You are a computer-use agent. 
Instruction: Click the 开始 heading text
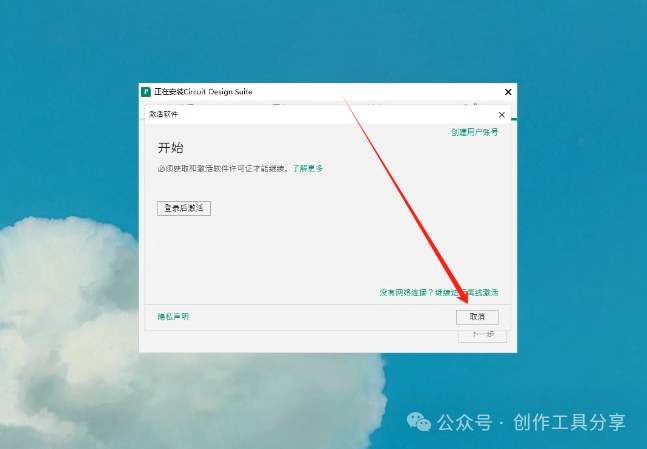[170, 147]
